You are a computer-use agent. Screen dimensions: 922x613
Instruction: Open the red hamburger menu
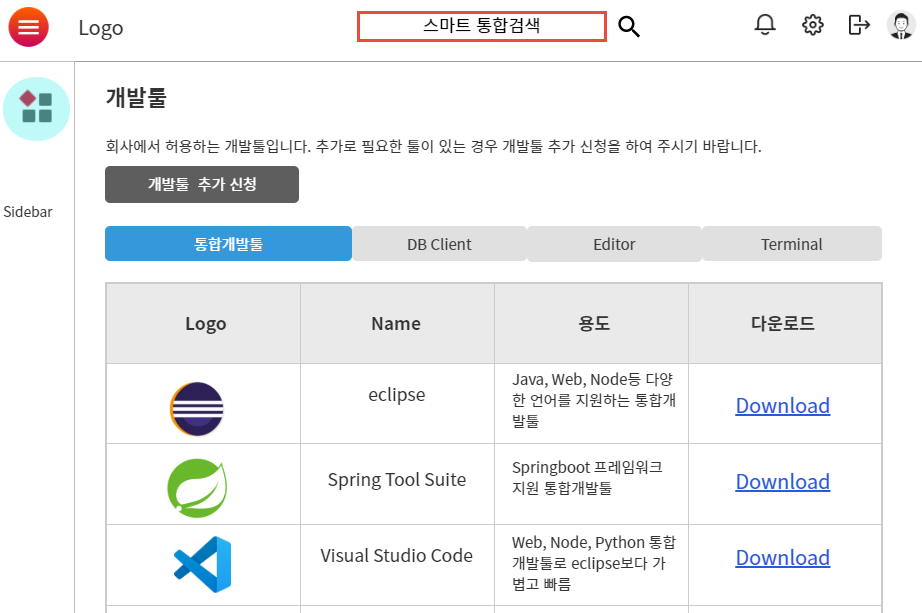(28, 27)
